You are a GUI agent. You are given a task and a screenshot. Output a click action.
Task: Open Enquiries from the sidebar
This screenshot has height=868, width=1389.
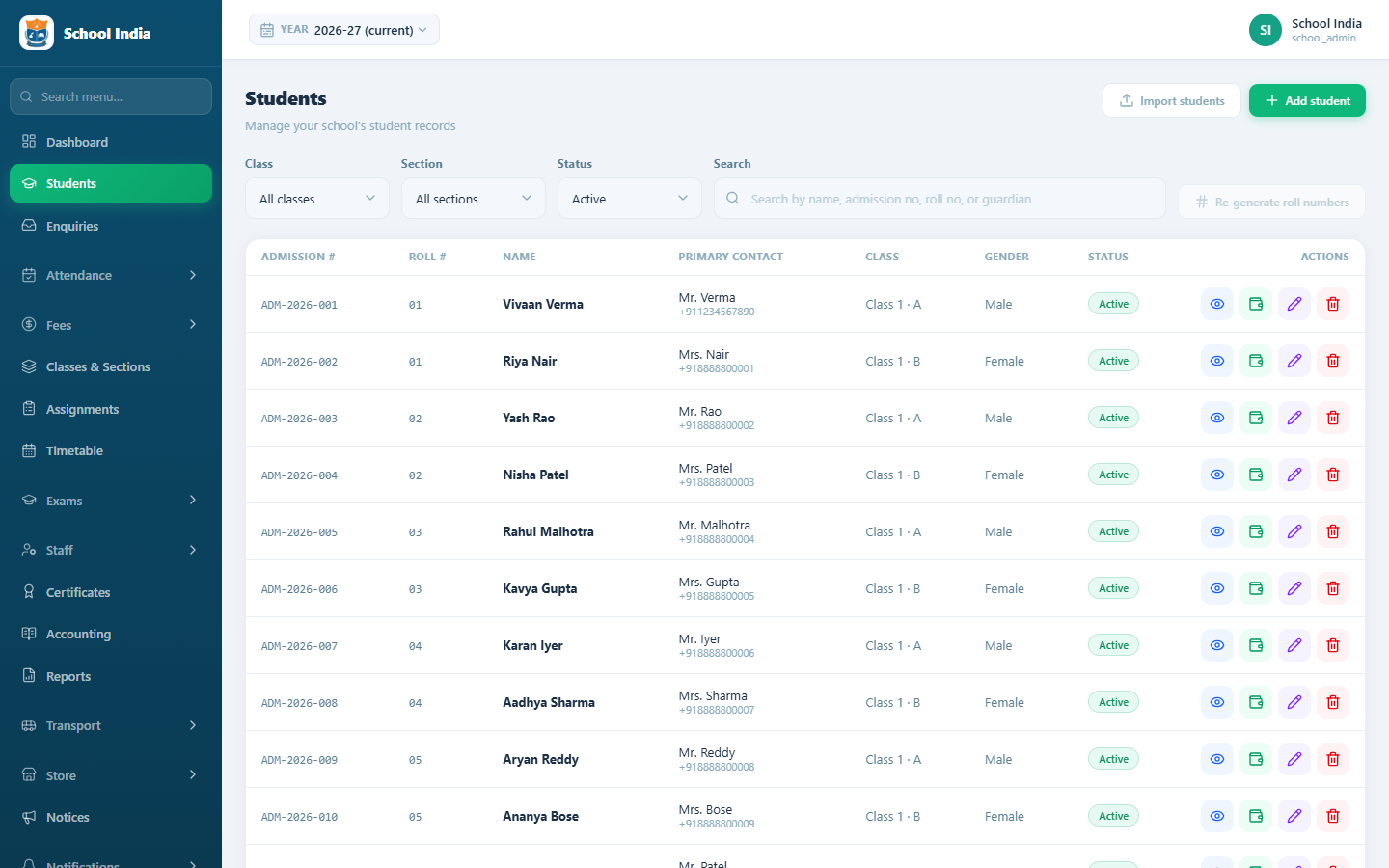[x=111, y=226]
